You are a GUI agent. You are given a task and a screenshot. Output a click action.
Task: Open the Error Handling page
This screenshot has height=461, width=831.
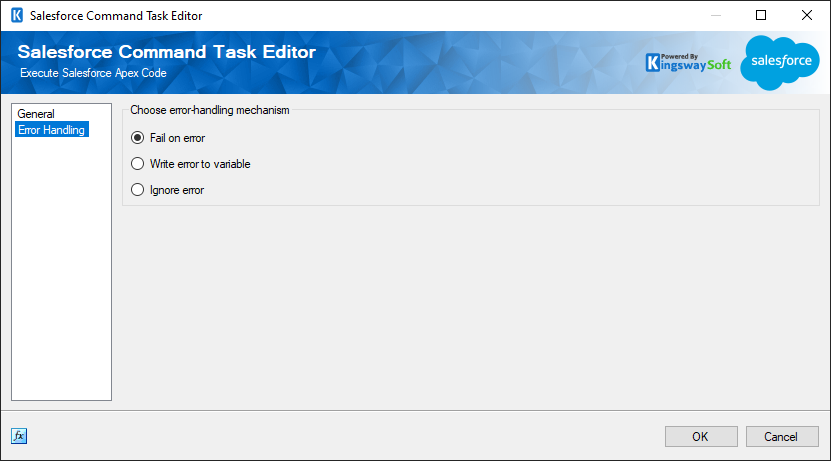pos(51,130)
